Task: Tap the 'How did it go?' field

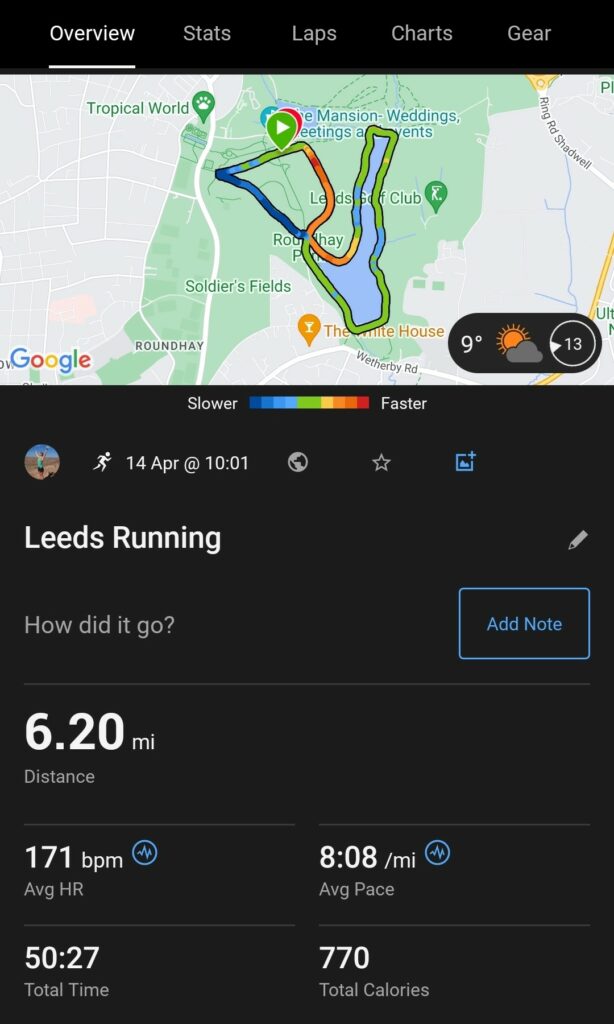Action: 100,625
